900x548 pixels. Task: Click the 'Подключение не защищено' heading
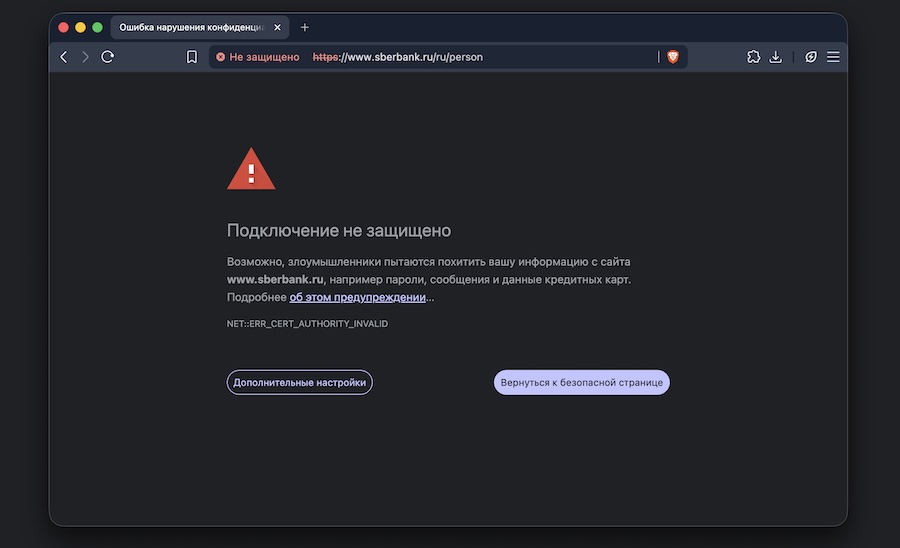[x=339, y=230]
